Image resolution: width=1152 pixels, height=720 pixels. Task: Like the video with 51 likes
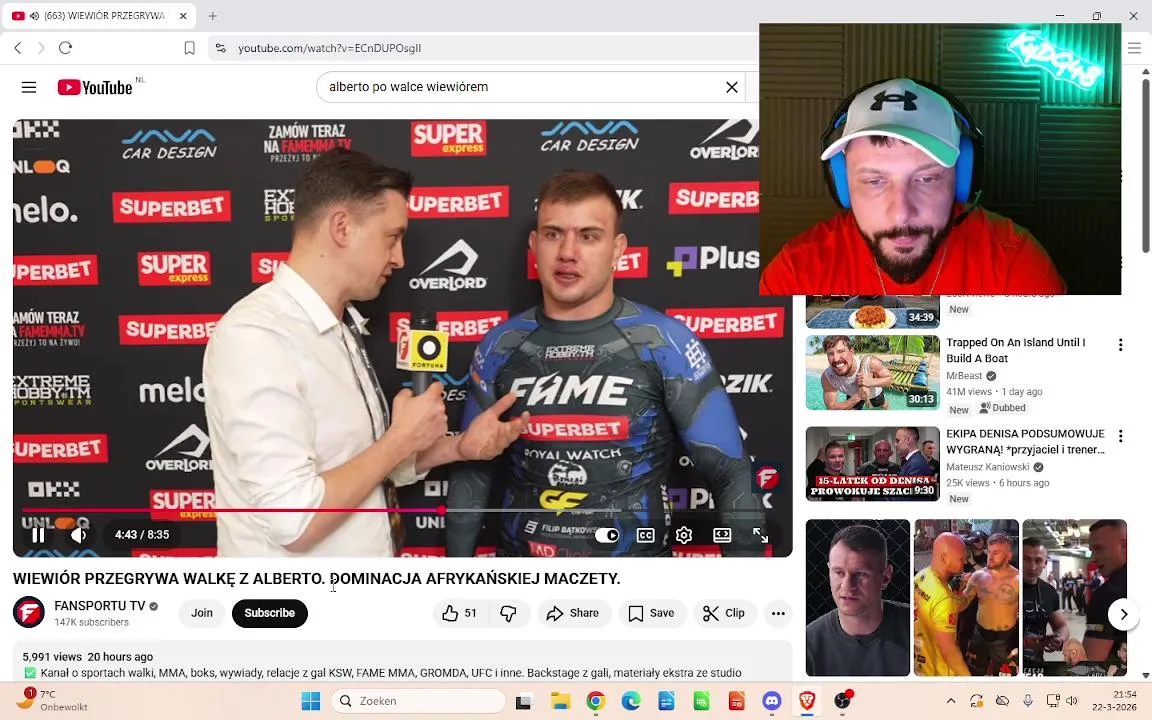(x=460, y=613)
